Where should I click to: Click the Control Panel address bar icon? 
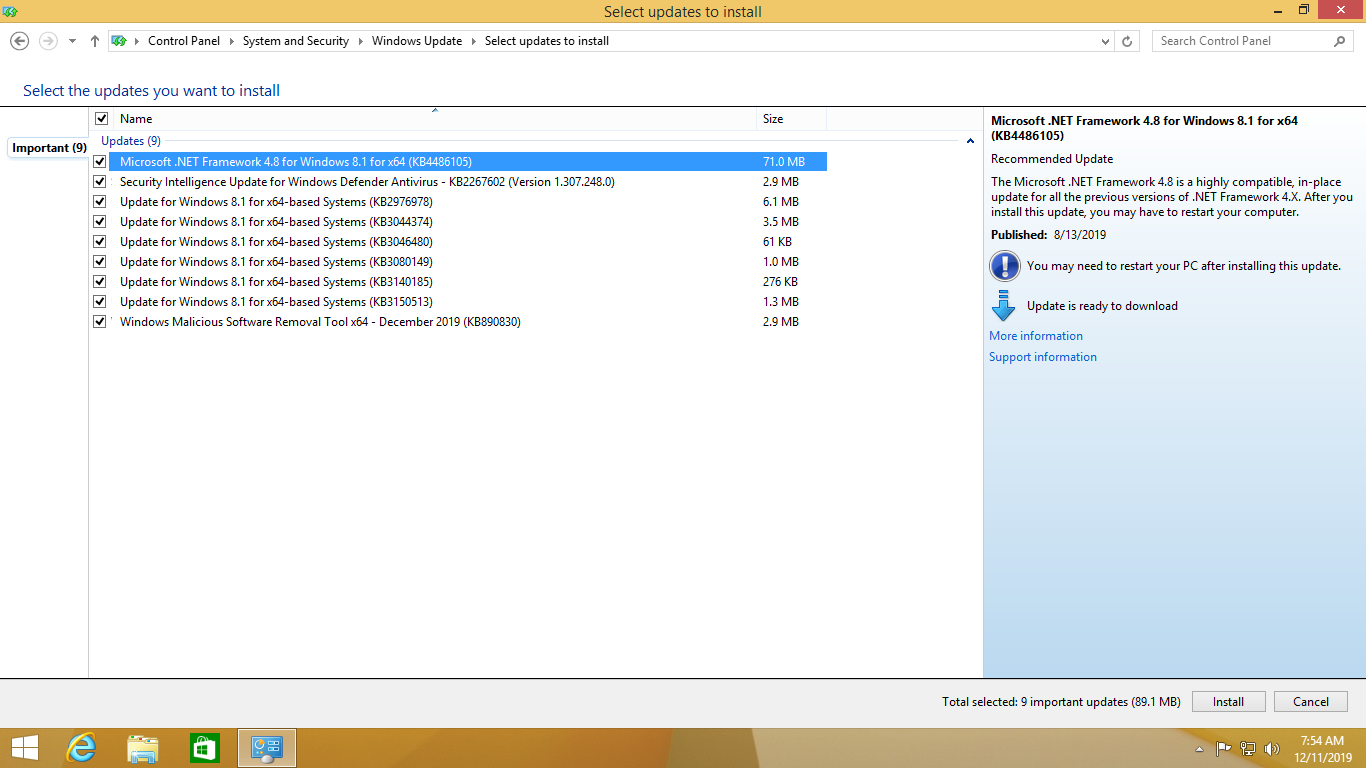coord(119,41)
